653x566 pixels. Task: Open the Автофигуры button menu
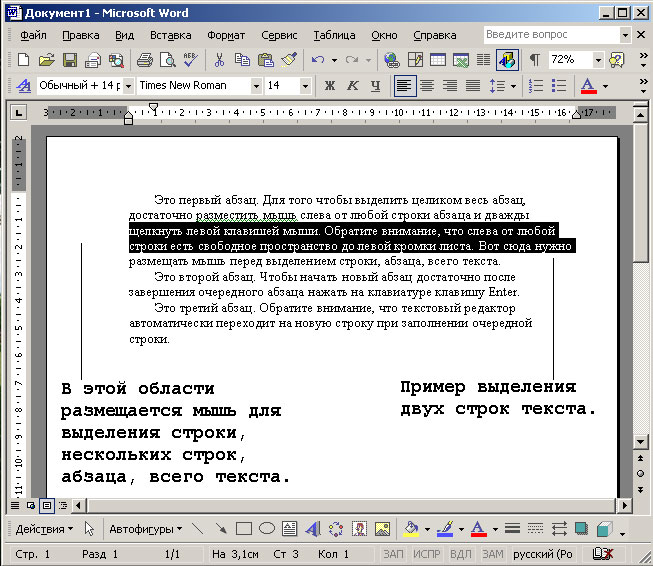(145, 528)
